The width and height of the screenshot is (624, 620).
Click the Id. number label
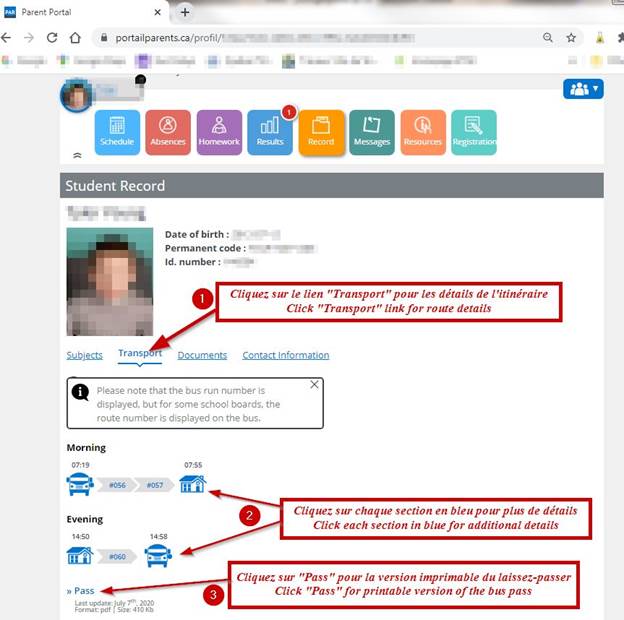(x=193, y=262)
